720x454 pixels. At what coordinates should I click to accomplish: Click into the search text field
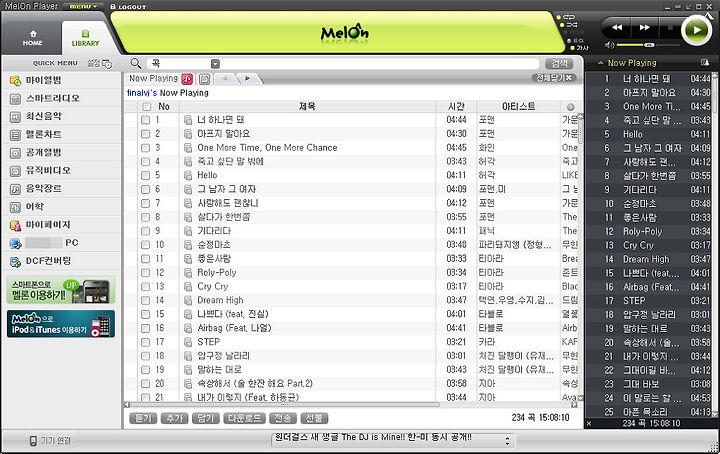click(x=379, y=64)
